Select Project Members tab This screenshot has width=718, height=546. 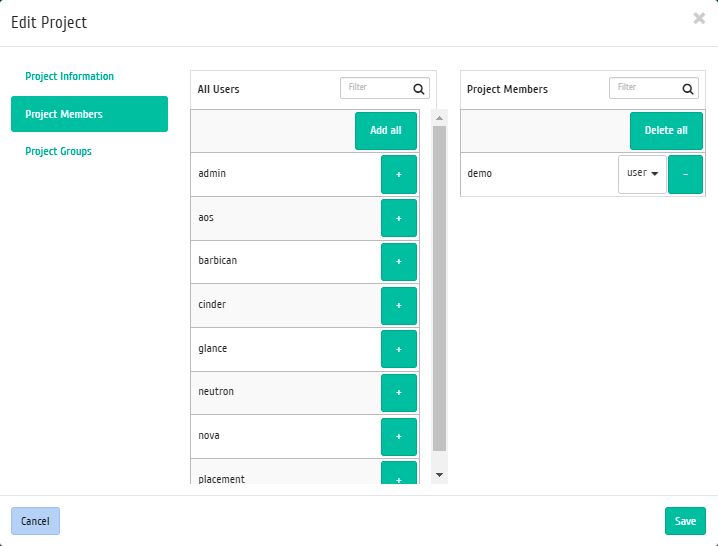click(x=89, y=114)
